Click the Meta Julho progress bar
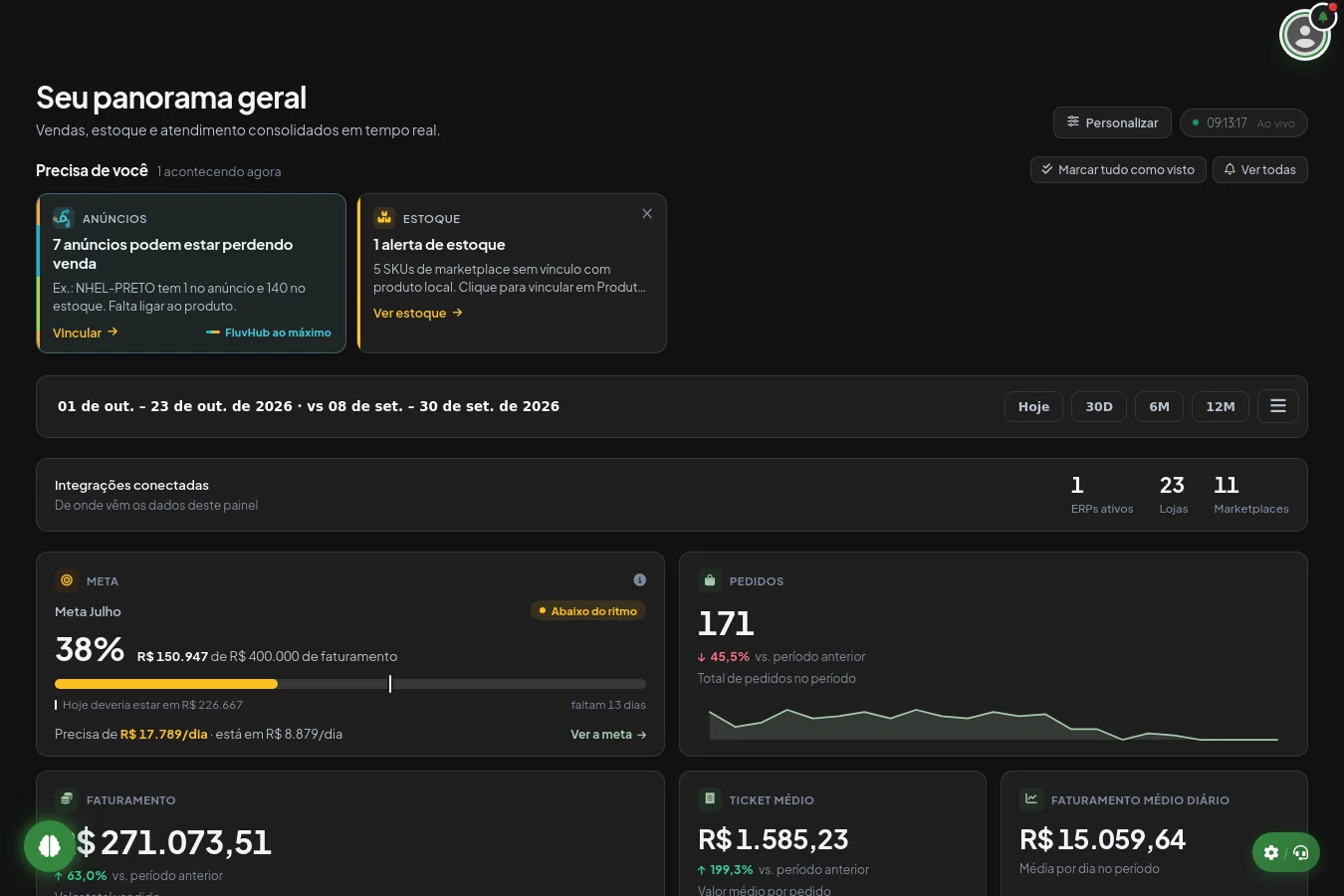The width and height of the screenshot is (1344, 896). coord(350,684)
